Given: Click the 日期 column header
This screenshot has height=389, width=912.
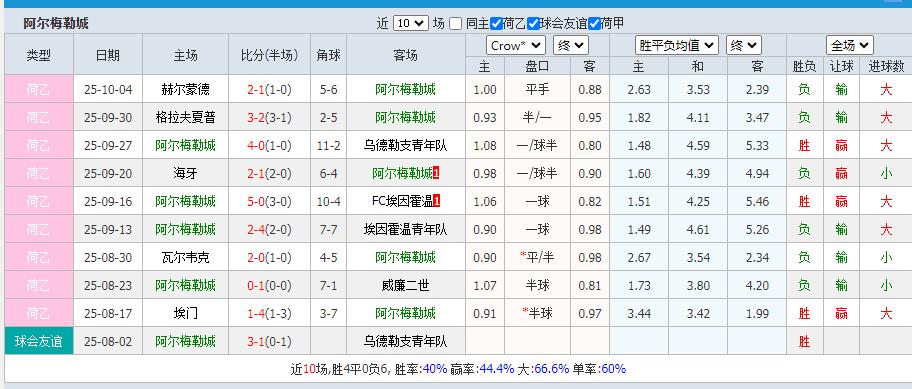Looking at the screenshot, I should pyautogui.click(x=108, y=55).
